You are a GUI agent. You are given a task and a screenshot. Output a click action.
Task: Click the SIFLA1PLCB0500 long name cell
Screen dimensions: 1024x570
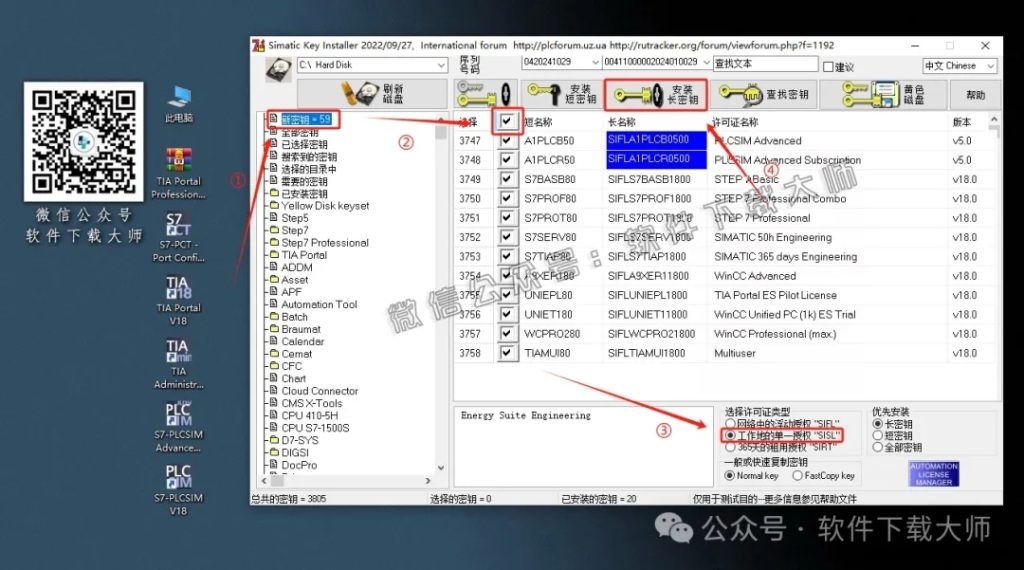click(656, 140)
